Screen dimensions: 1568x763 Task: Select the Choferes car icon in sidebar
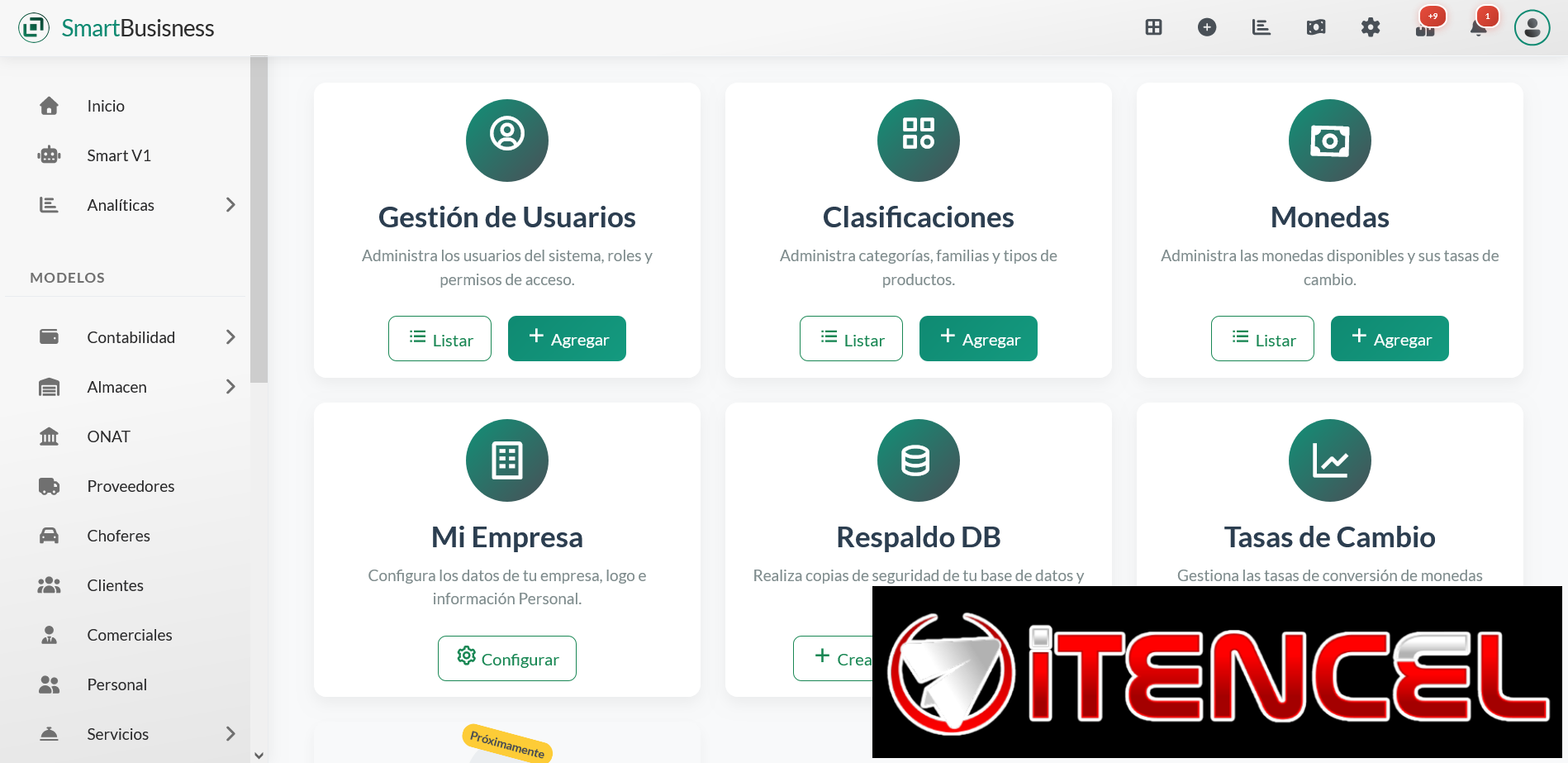pyautogui.click(x=50, y=535)
